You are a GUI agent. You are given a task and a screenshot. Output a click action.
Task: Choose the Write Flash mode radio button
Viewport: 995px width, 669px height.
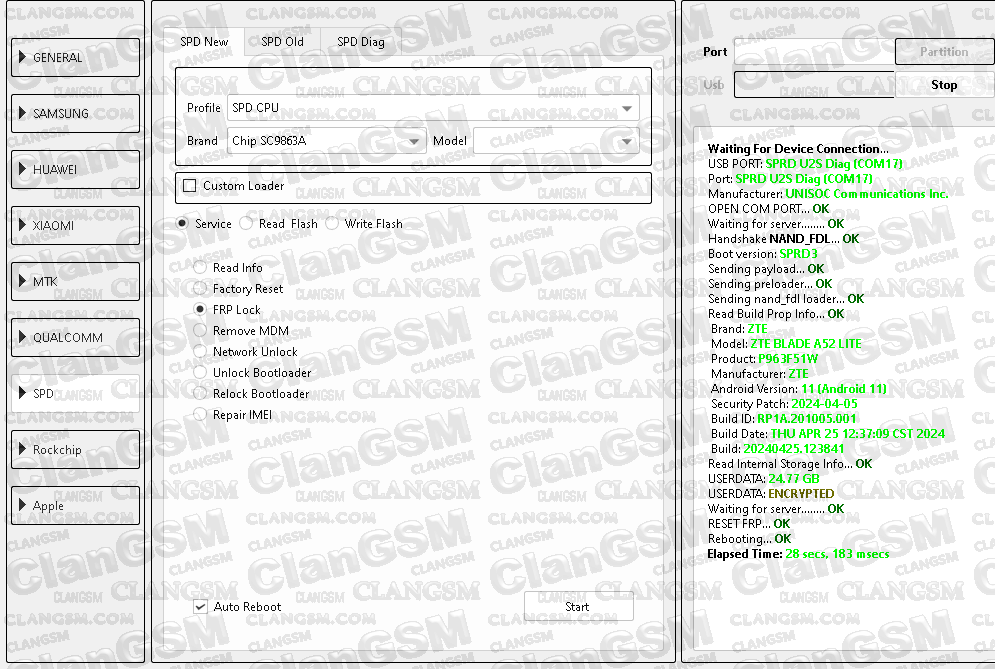332,224
